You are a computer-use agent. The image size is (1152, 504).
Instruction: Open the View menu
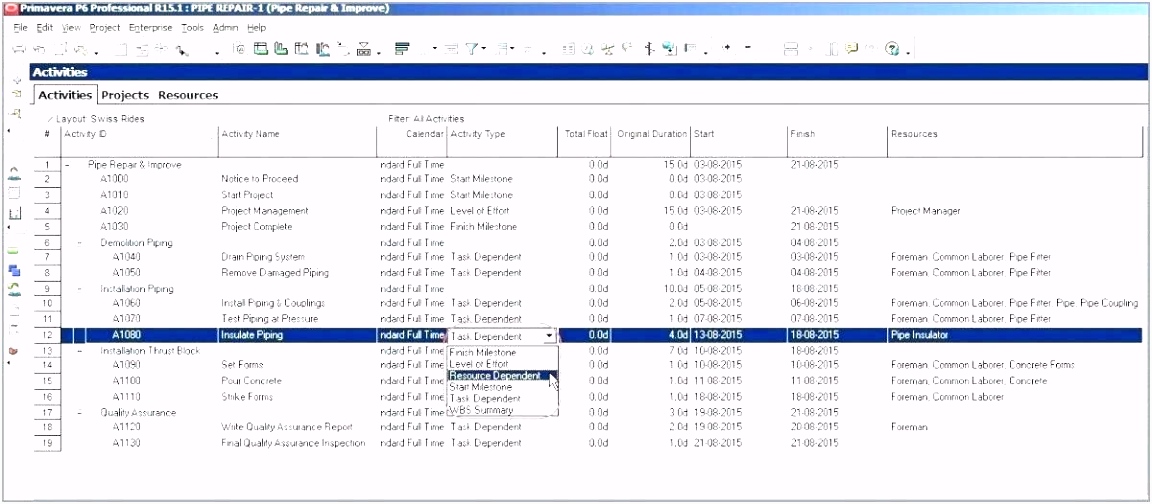[x=71, y=27]
